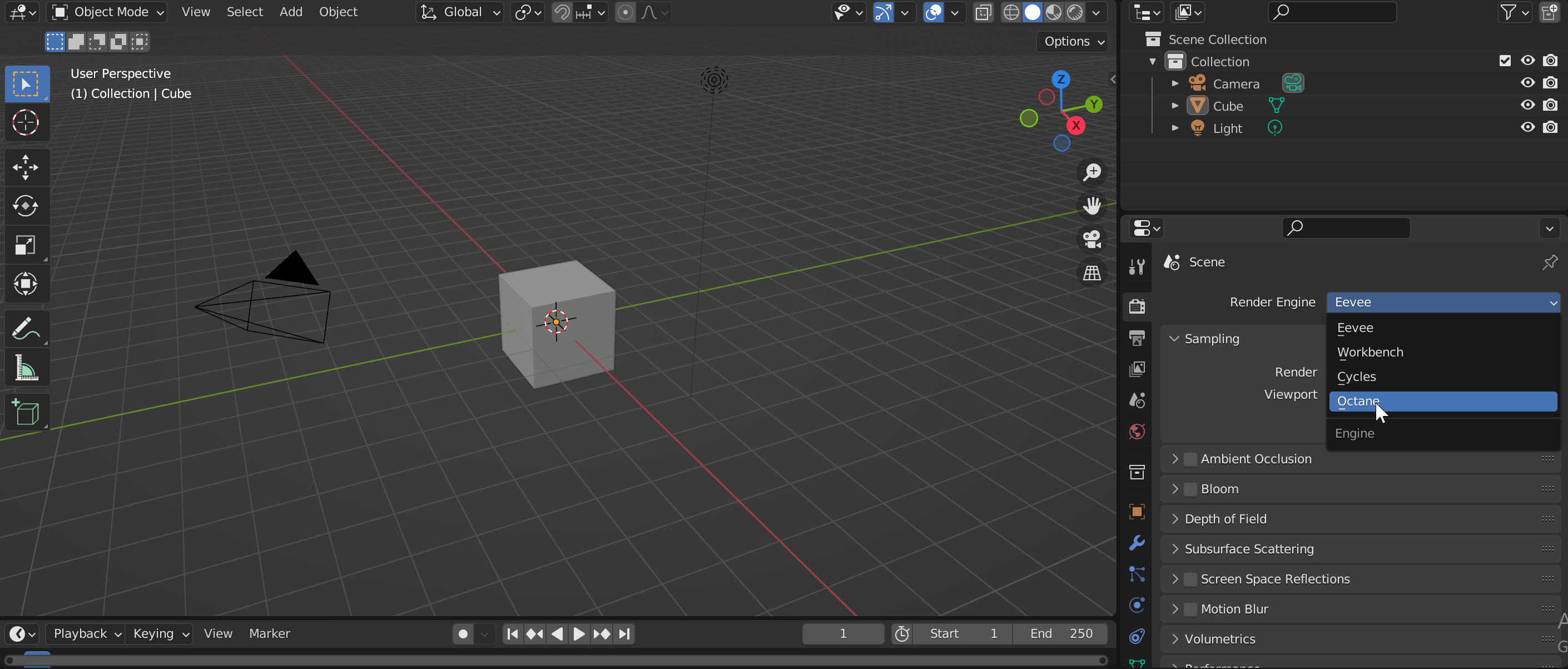Viewport: 1568px width, 669px height.
Task: Click the End frame field
Action: [1060, 634]
